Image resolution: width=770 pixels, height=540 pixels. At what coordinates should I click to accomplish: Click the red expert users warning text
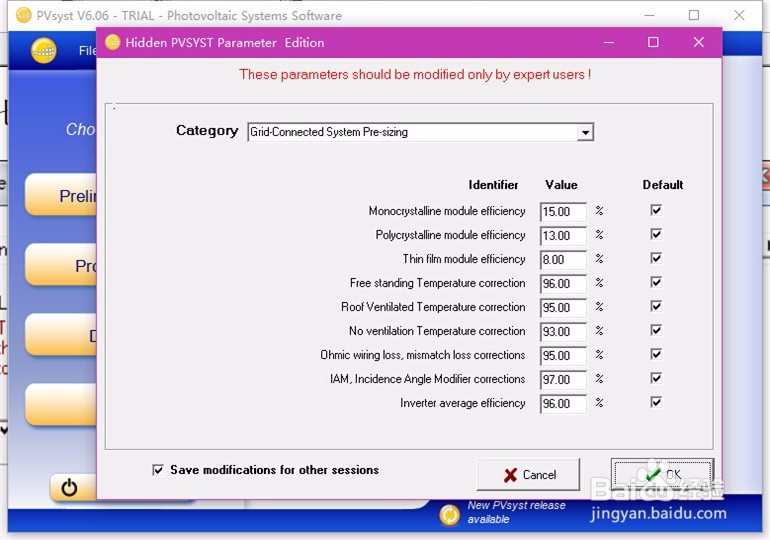click(x=415, y=75)
